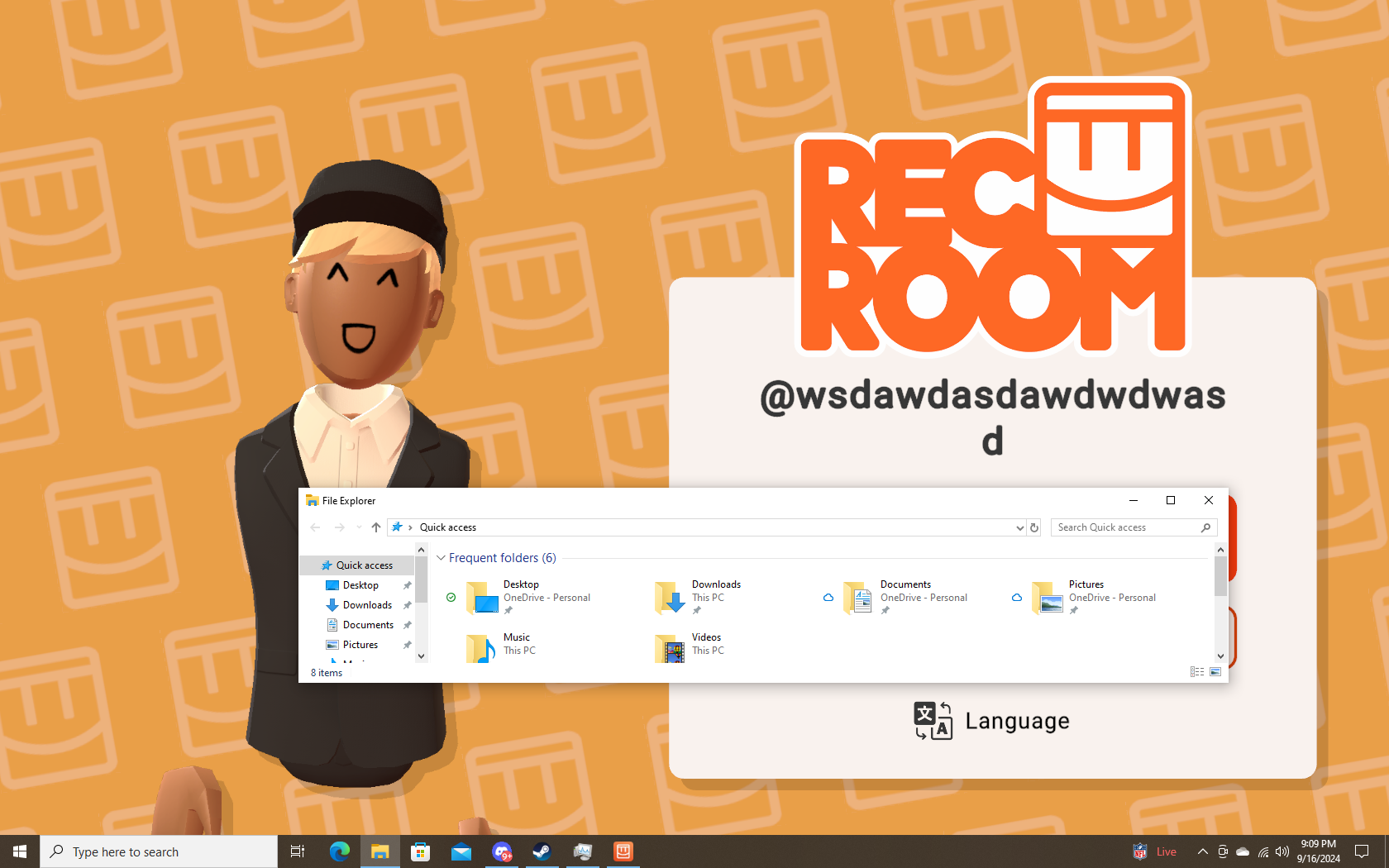The image size is (1389, 868).
Task: Click the taskbar search box
Action: click(x=159, y=851)
